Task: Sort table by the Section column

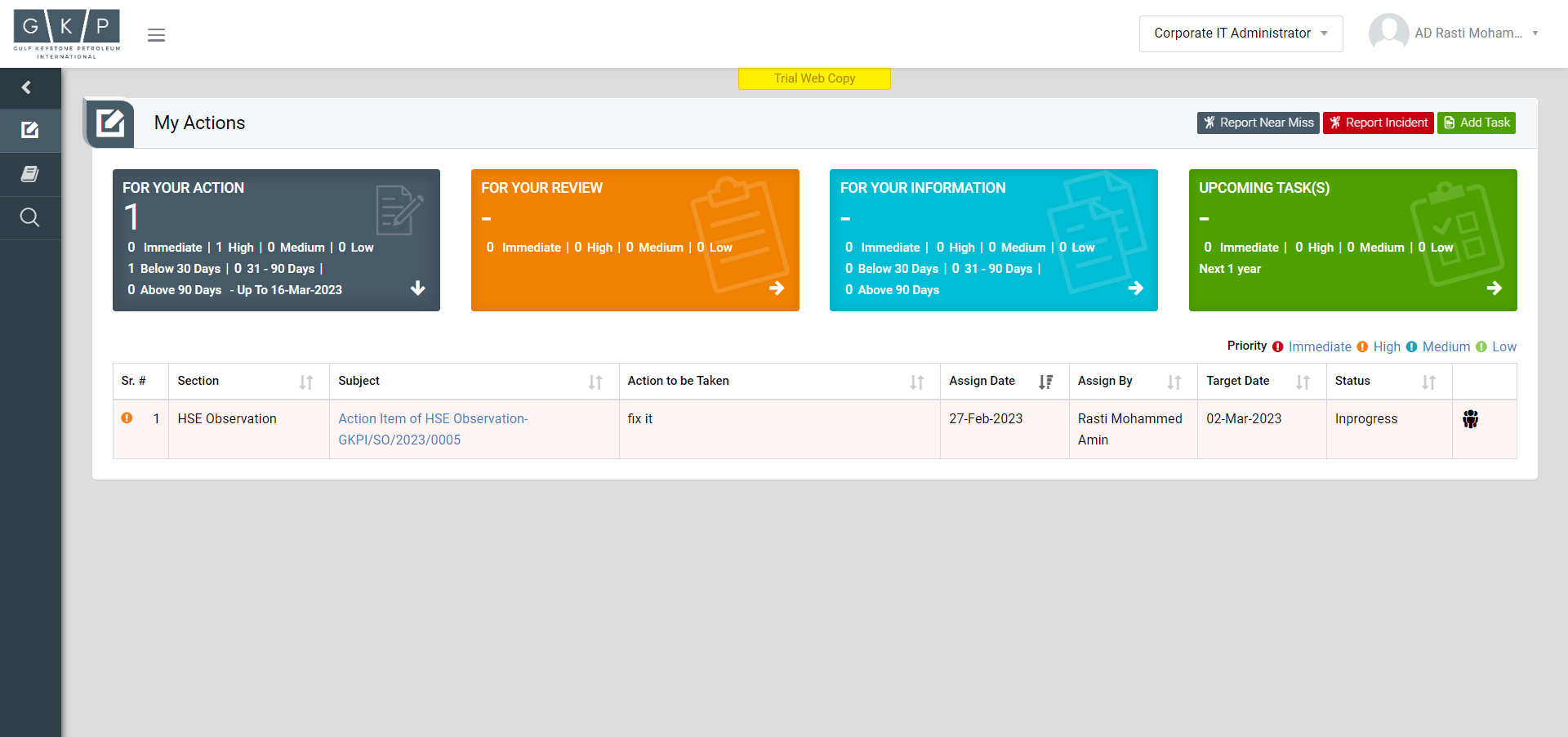Action: click(305, 382)
